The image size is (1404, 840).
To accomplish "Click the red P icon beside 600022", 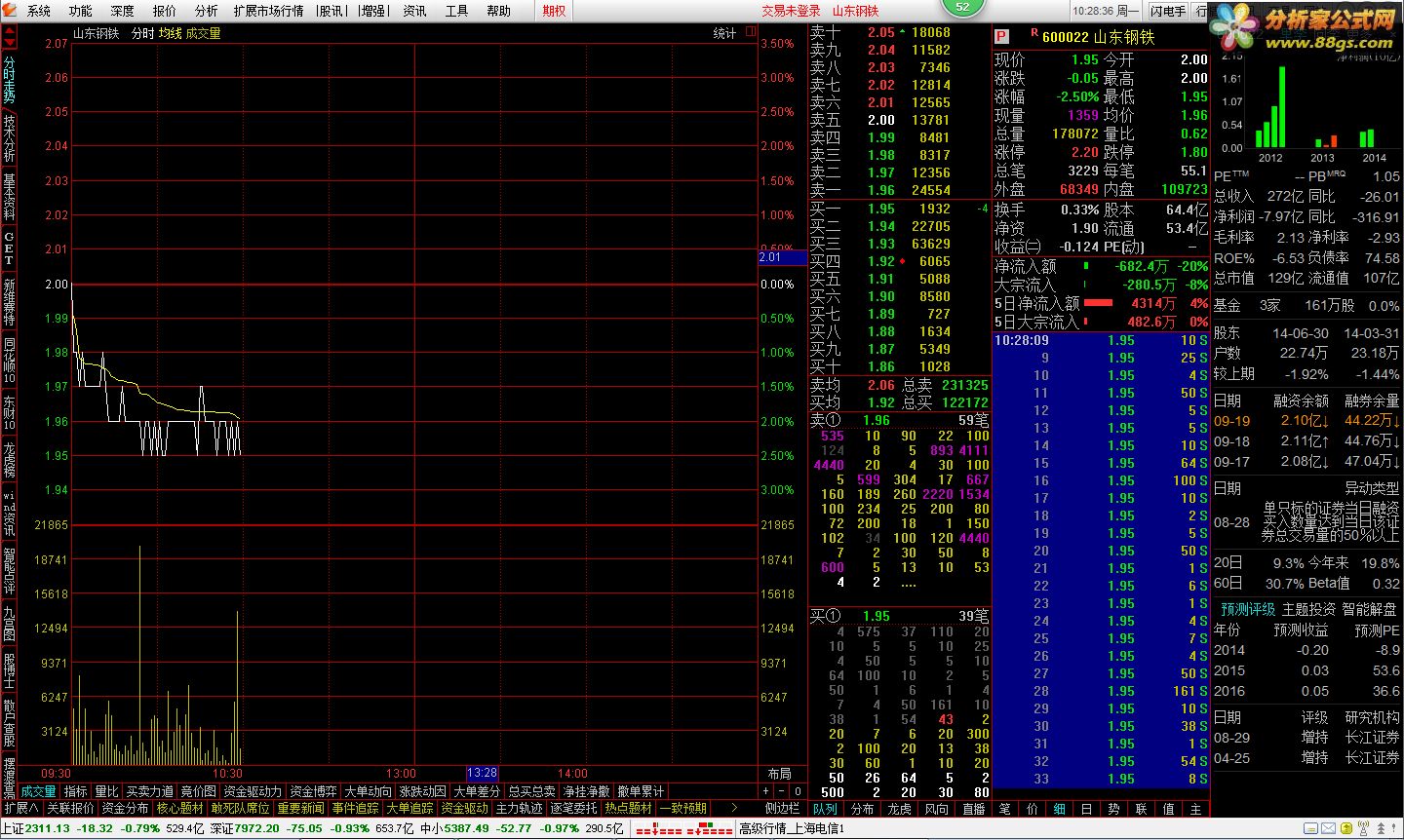I will tap(1001, 37).
